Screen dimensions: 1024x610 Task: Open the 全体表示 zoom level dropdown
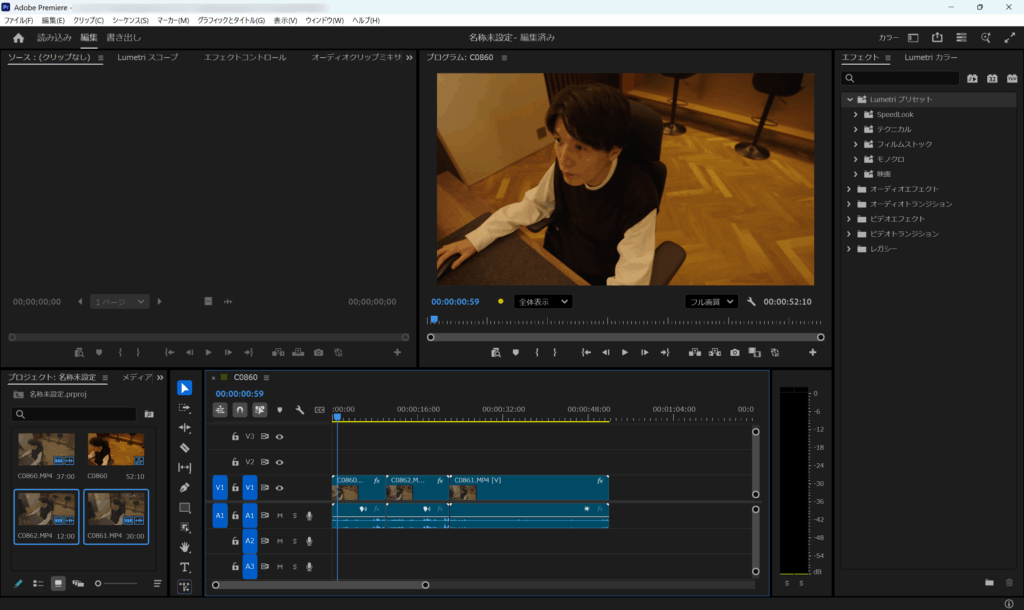coord(543,301)
